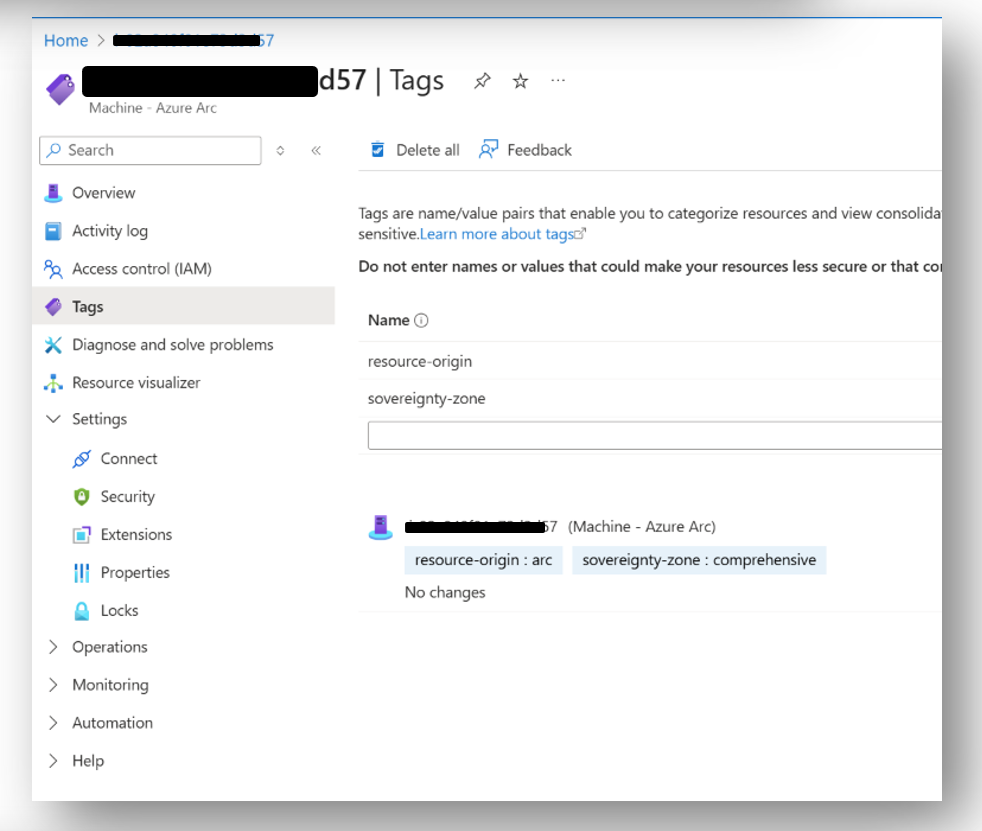This screenshot has width=982, height=831.
Task: Expand the Automation group
Action: (x=54, y=723)
